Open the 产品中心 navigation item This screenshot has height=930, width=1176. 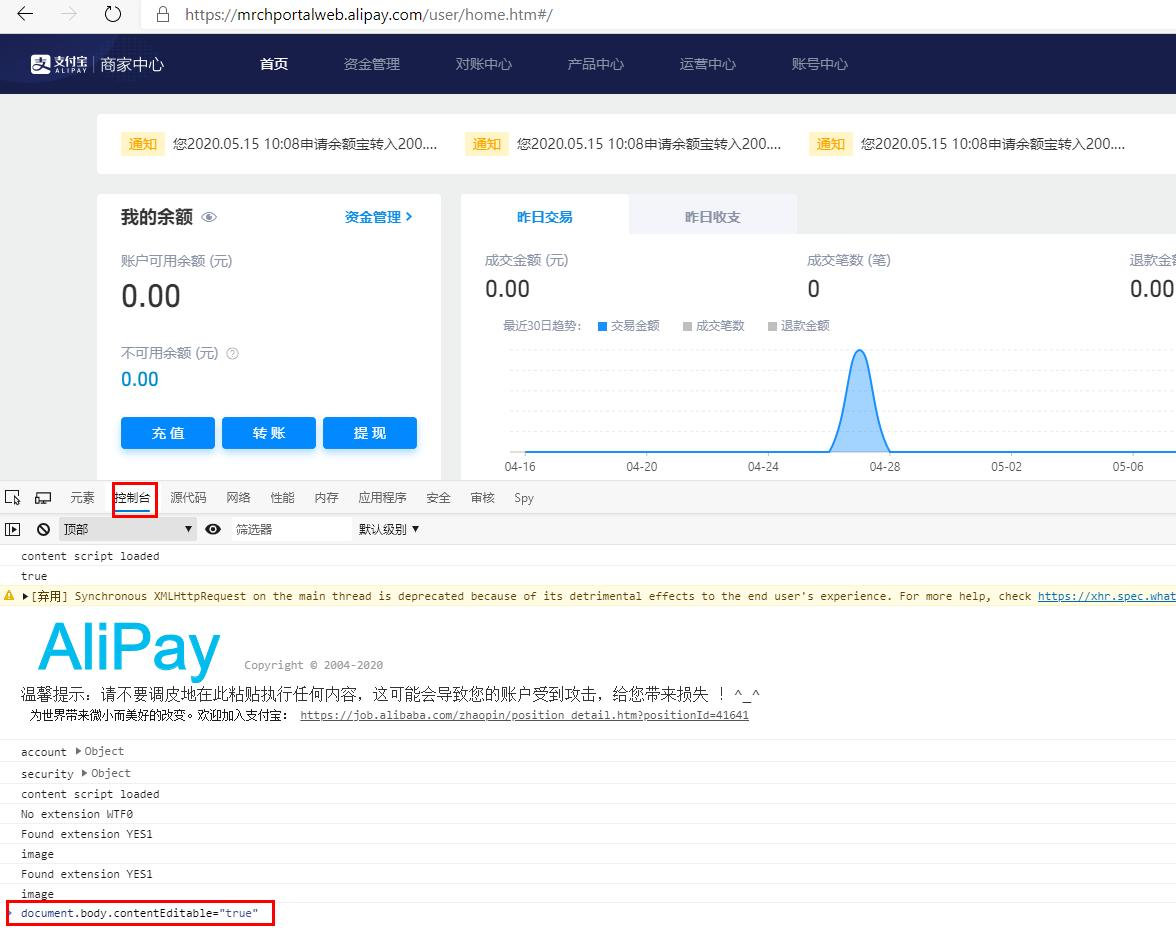(x=596, y=64)
